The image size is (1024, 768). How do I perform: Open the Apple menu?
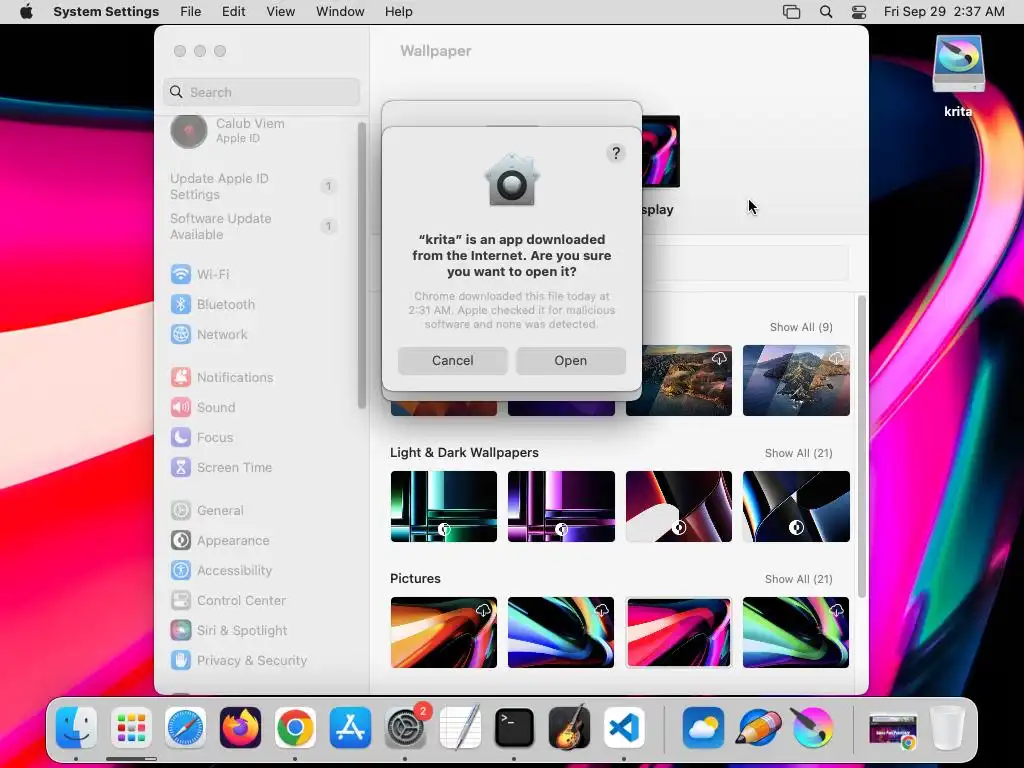click(26, 12)
